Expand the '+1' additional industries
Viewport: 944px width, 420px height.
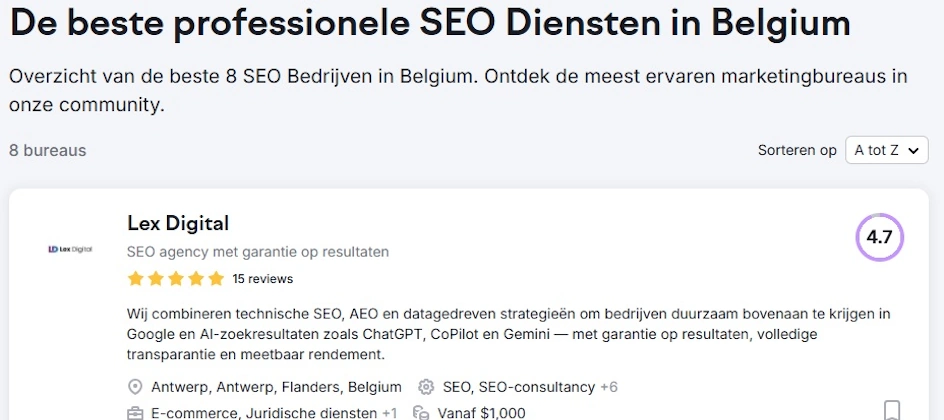tap(389, 413)
